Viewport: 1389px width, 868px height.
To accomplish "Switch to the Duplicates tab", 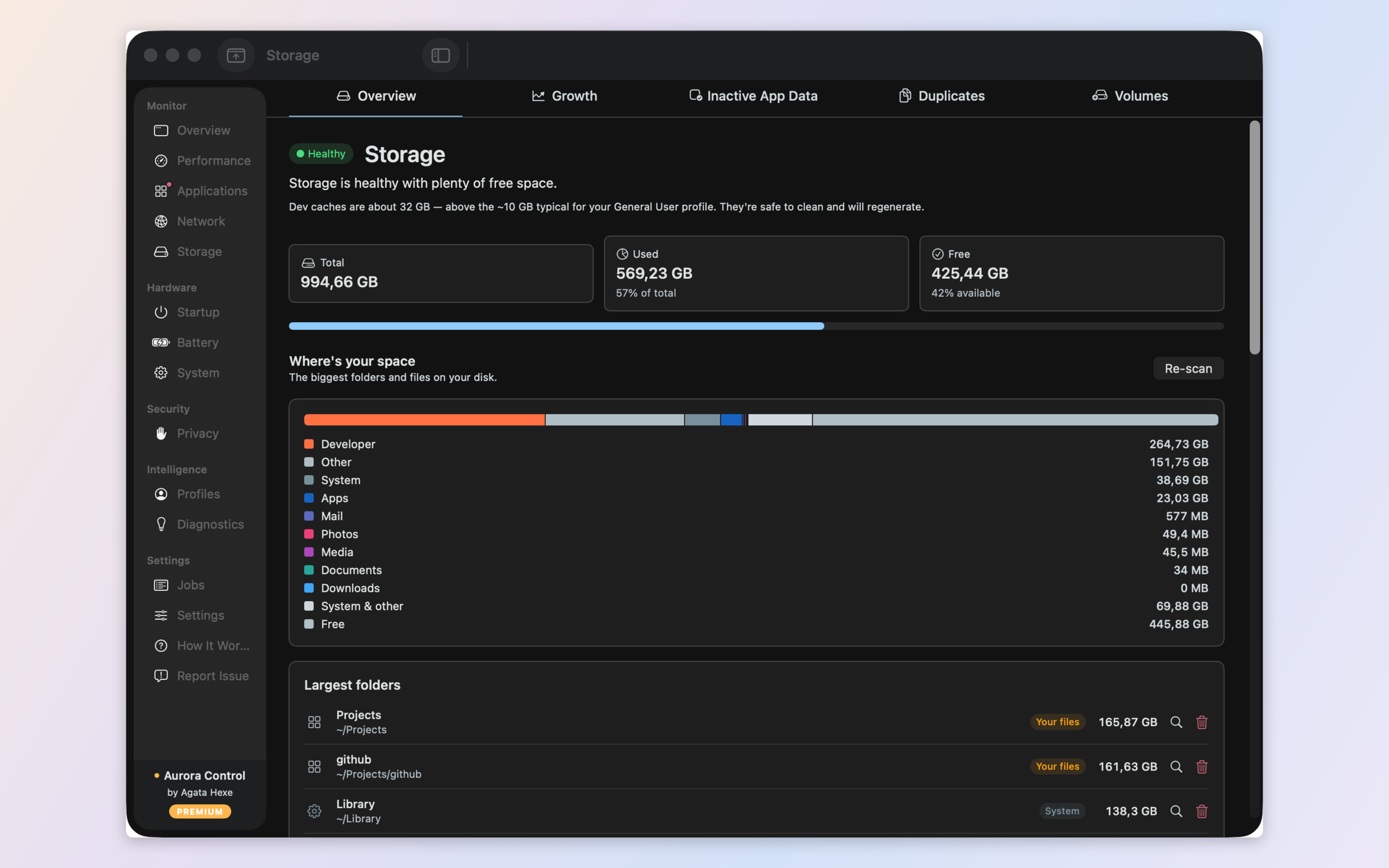I will click(942, 96).
